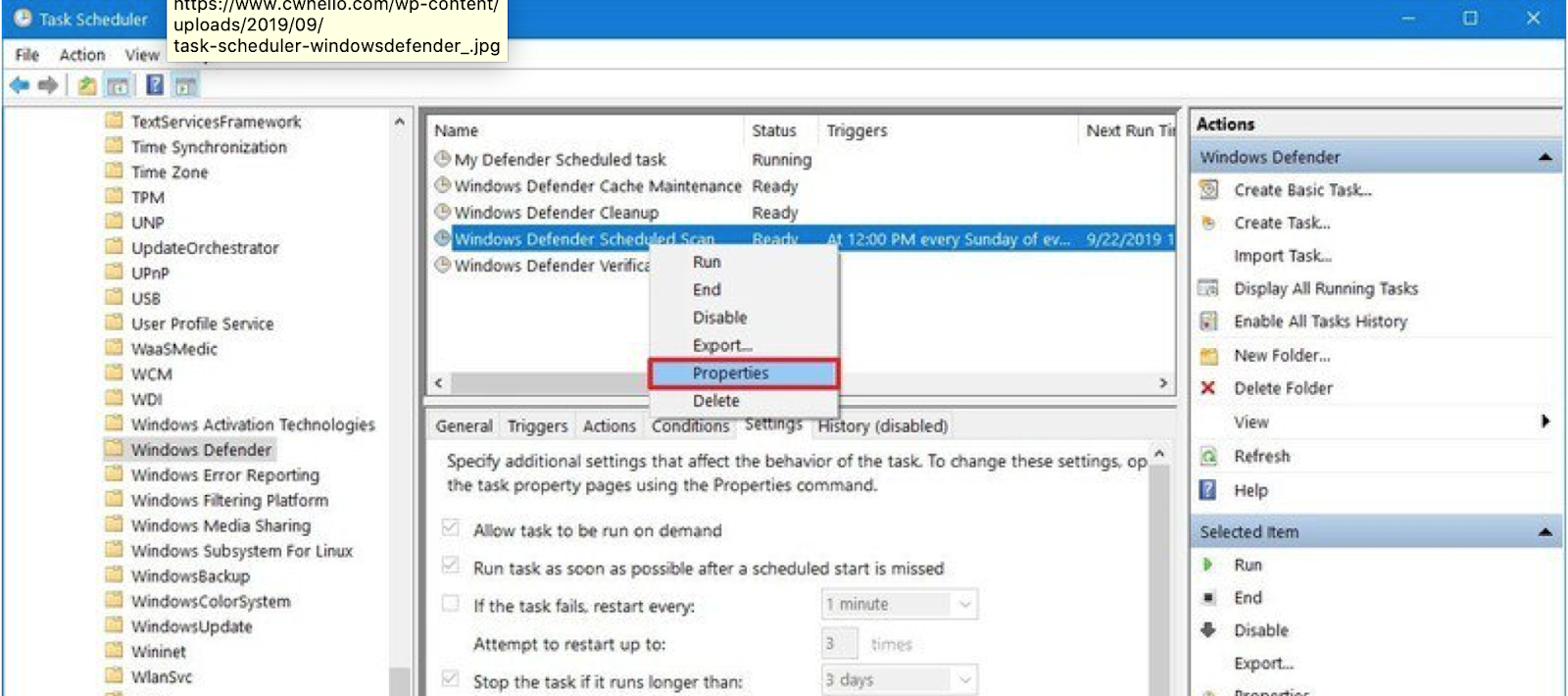1568x696 pixels.
Task: Click the Disable down-arrow icon under Selected Item
Action: pyautogui.click(x=1208, y=629)
